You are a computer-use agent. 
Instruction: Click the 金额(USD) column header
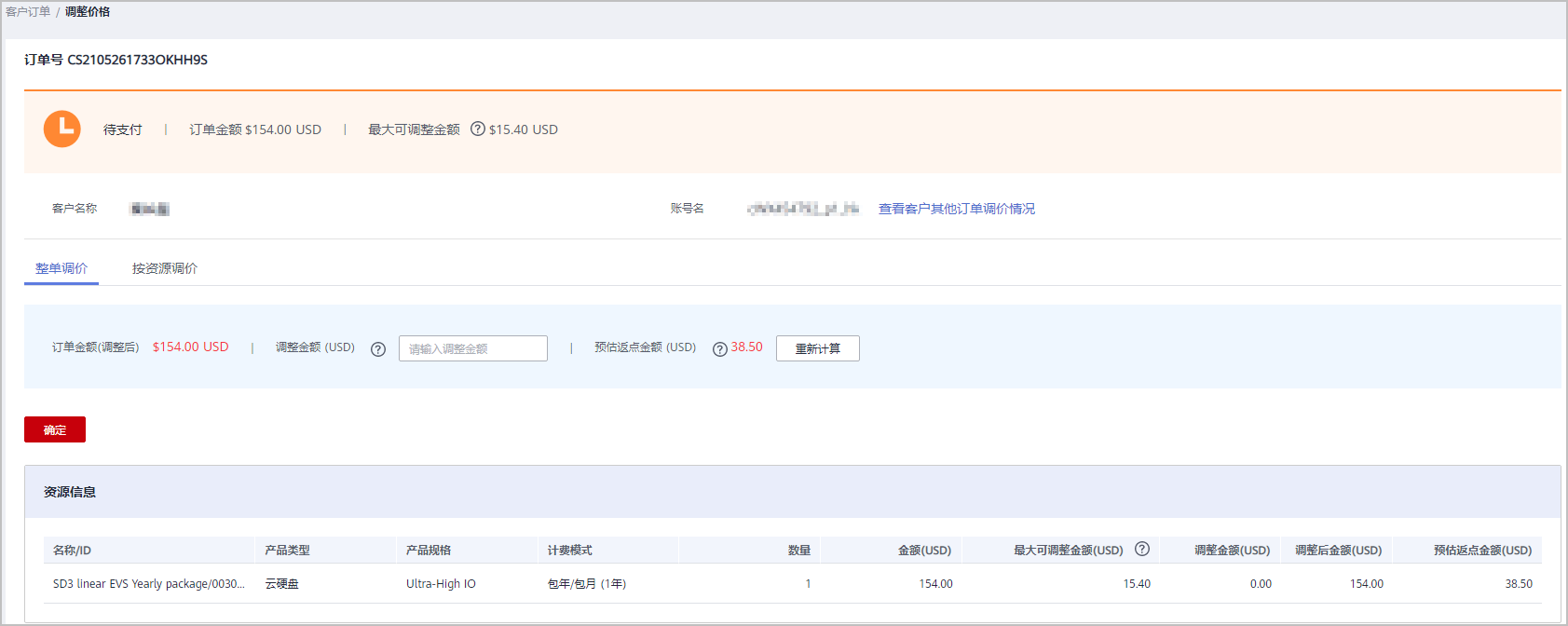coord(923,551)
